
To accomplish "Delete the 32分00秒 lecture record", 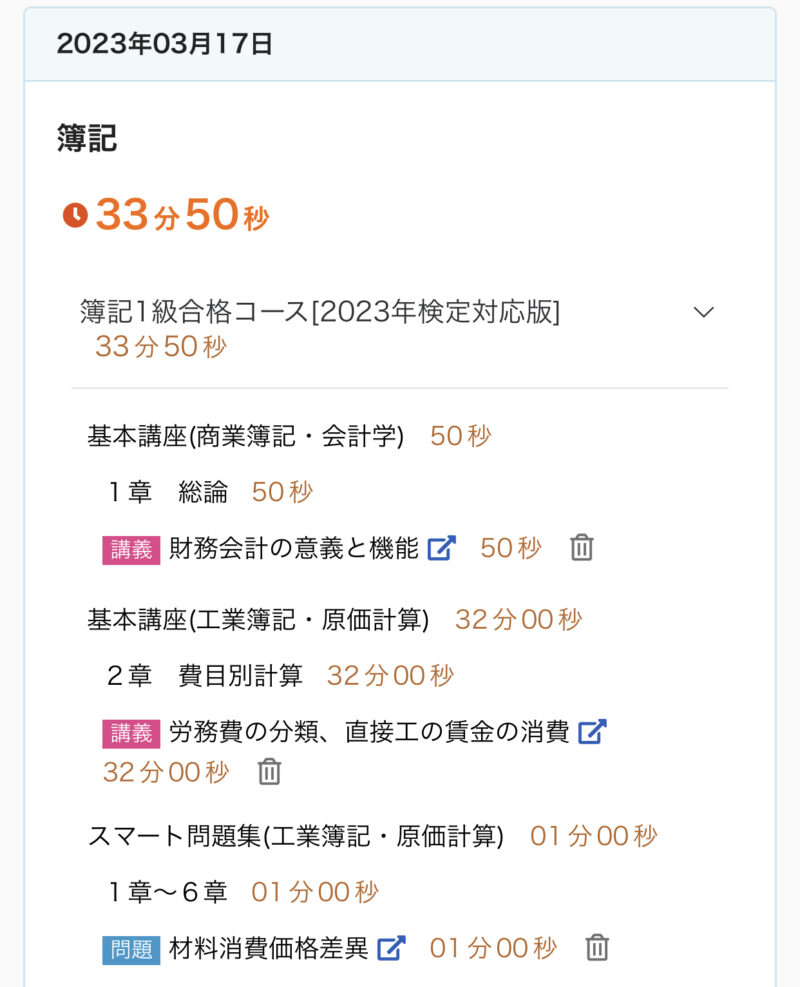I will [269, 772].
